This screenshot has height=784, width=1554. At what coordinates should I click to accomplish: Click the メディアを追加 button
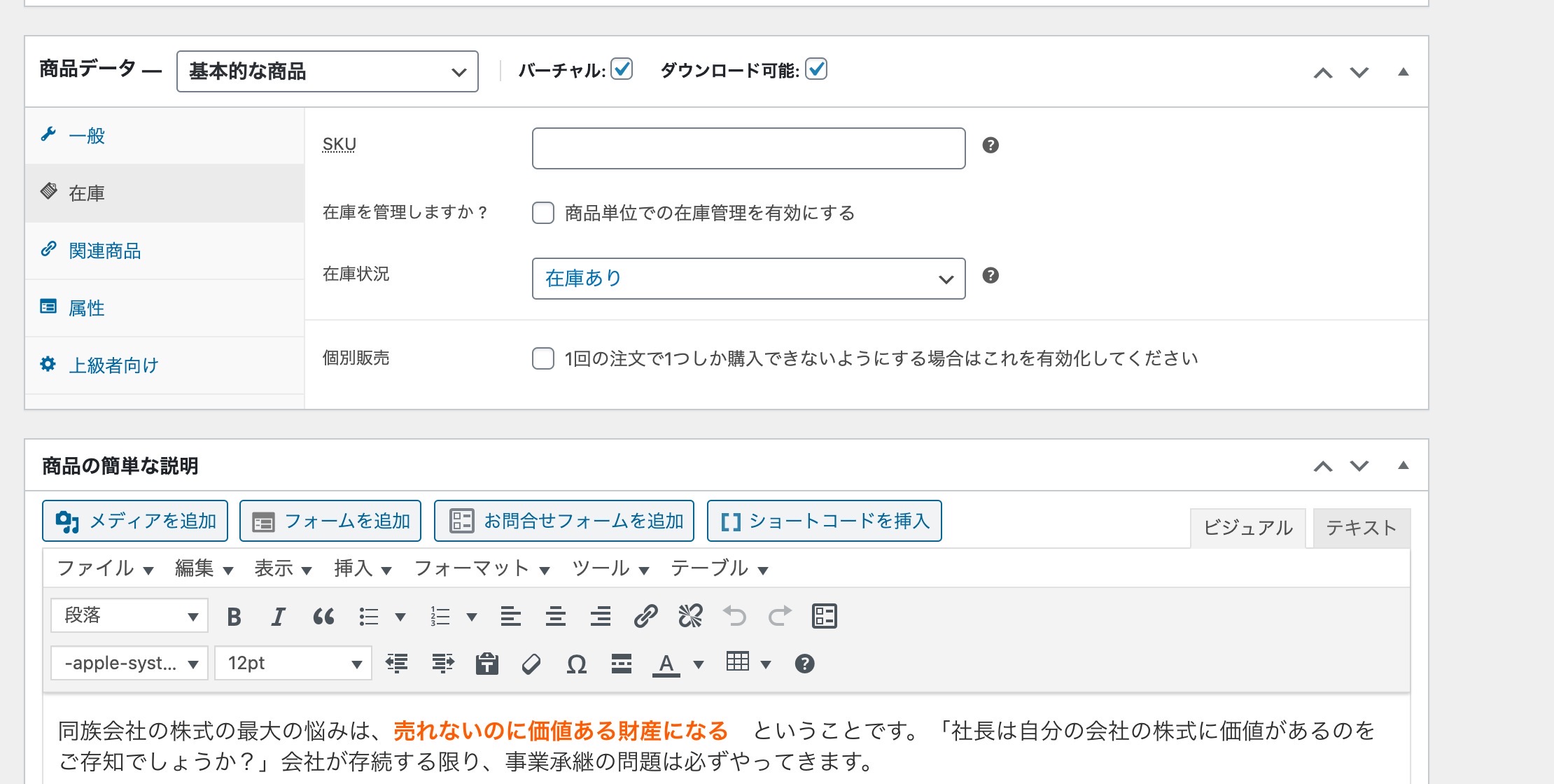pos(135,521)
